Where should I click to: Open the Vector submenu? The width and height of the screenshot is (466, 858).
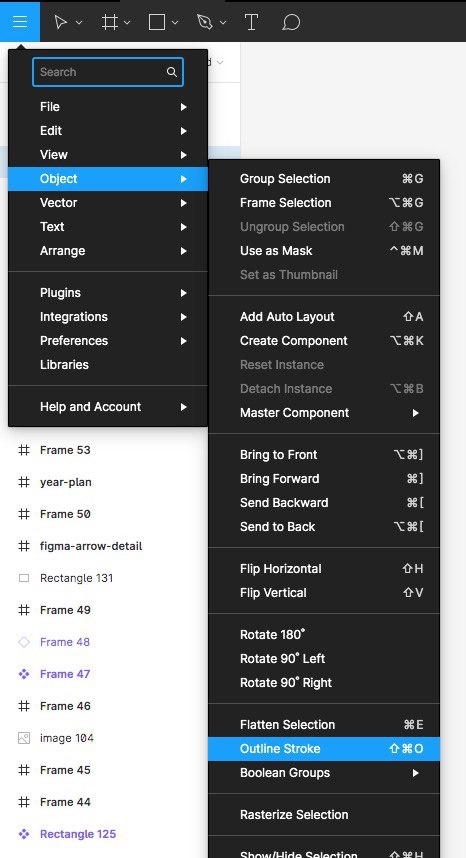click(x=108, y=202)
